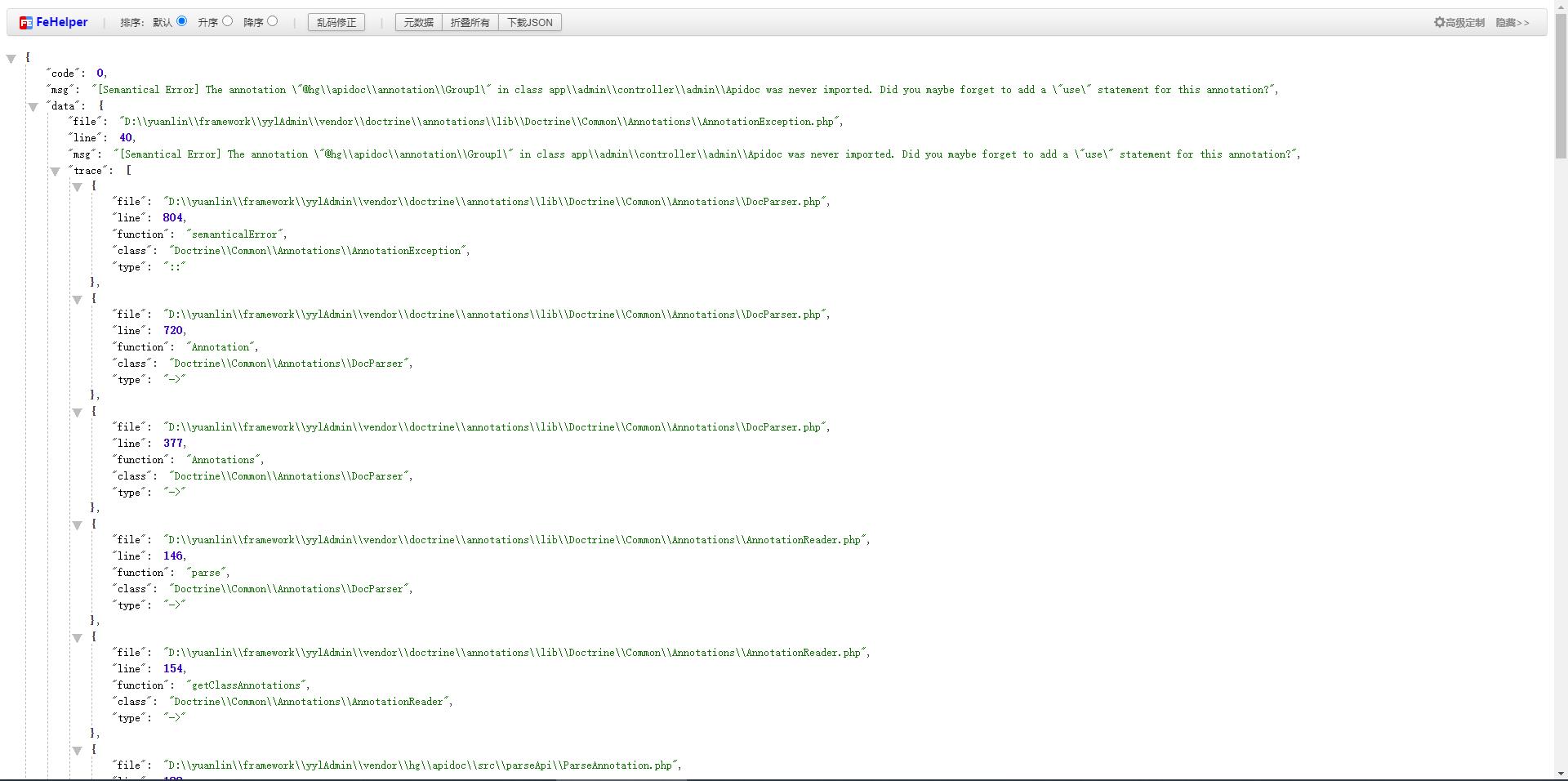Select the default sort radio button

(x=181, y=21)
